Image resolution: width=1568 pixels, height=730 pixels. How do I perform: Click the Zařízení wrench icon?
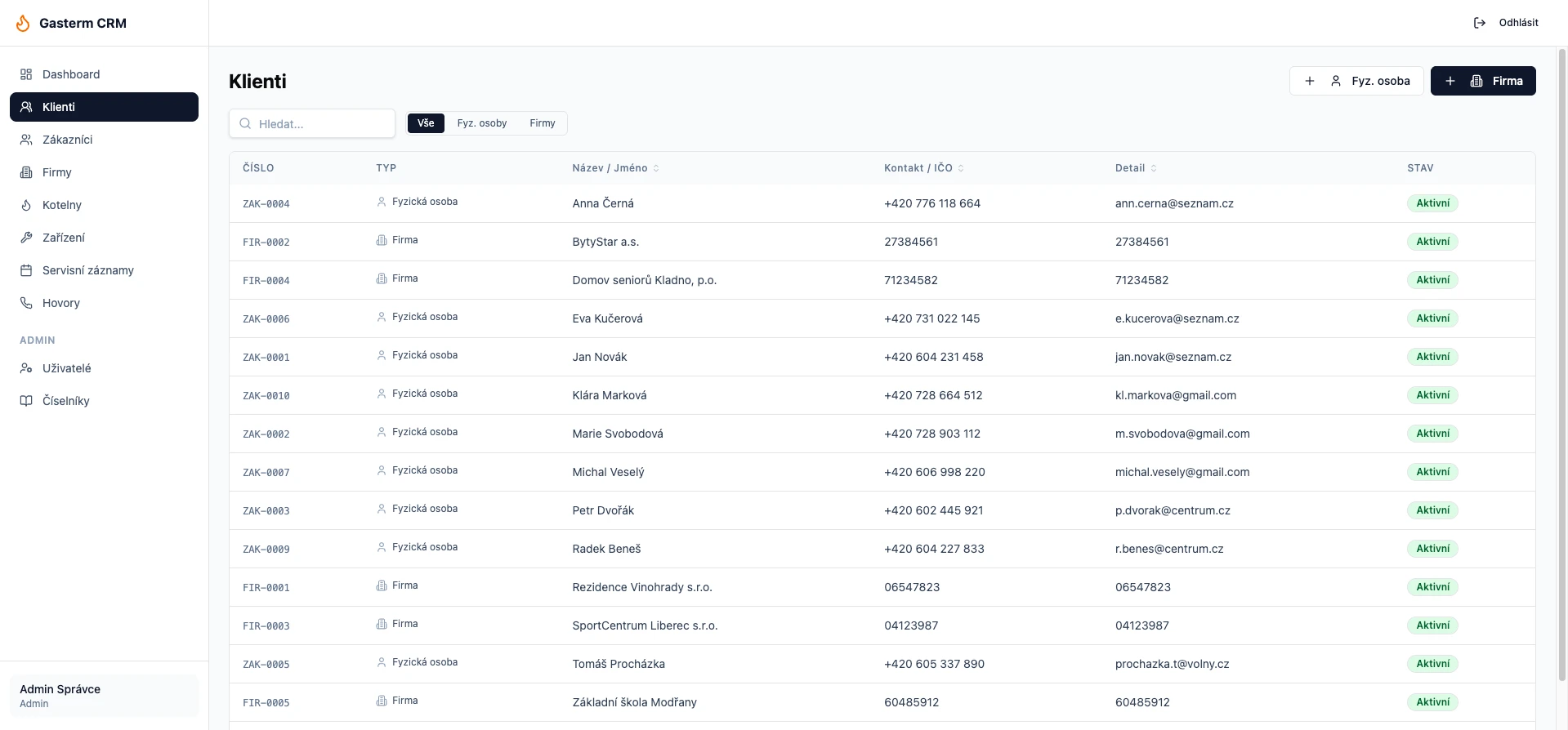tap(26, 238)
